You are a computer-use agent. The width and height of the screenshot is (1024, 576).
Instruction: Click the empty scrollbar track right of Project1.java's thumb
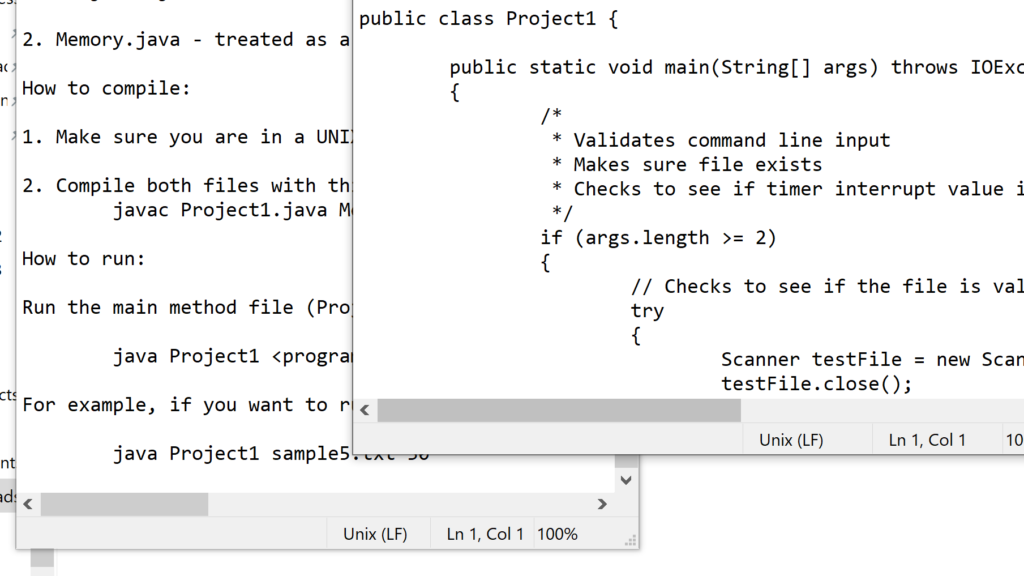click(880, 409)
